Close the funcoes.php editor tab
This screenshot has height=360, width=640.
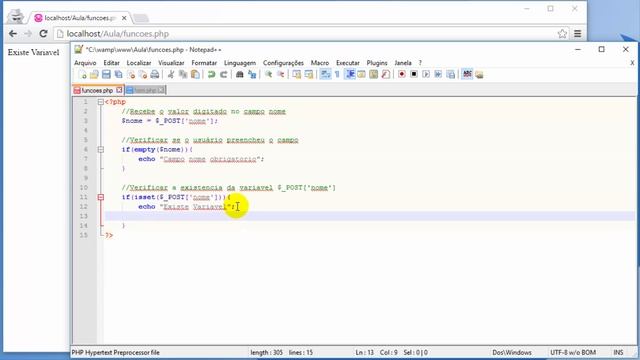pos(119,90)
